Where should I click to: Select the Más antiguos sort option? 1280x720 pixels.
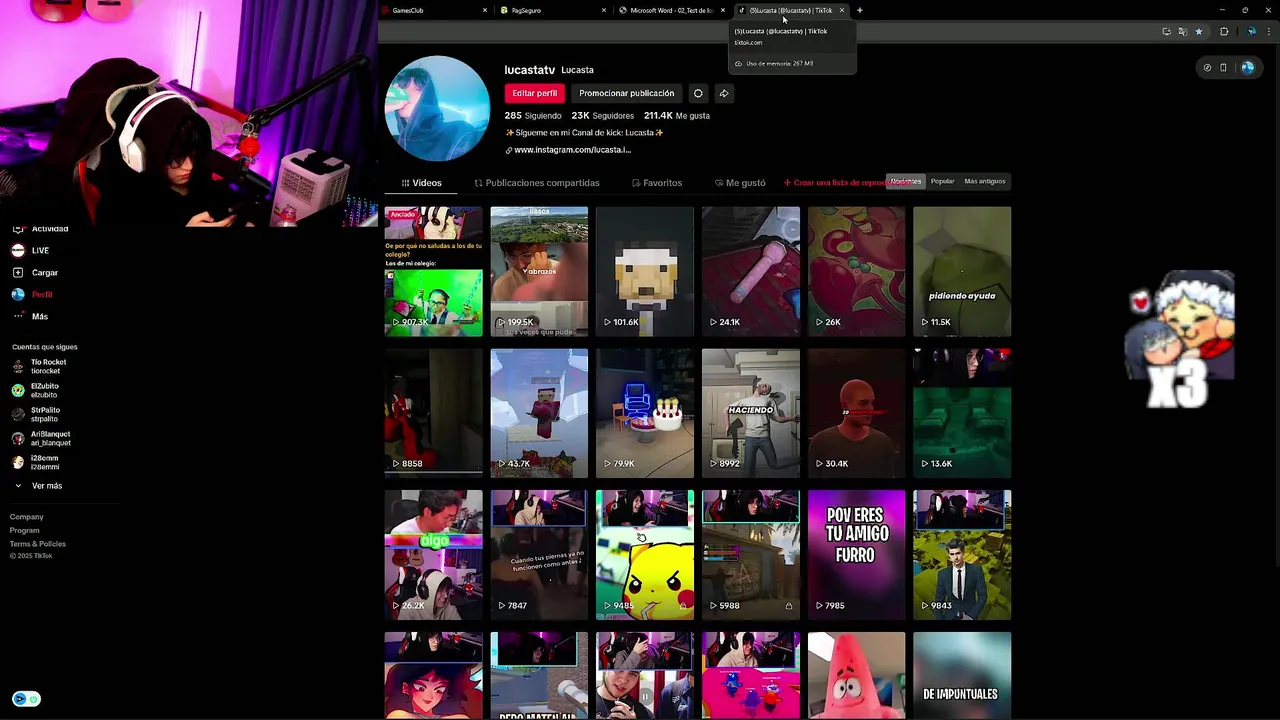[985, 181]
